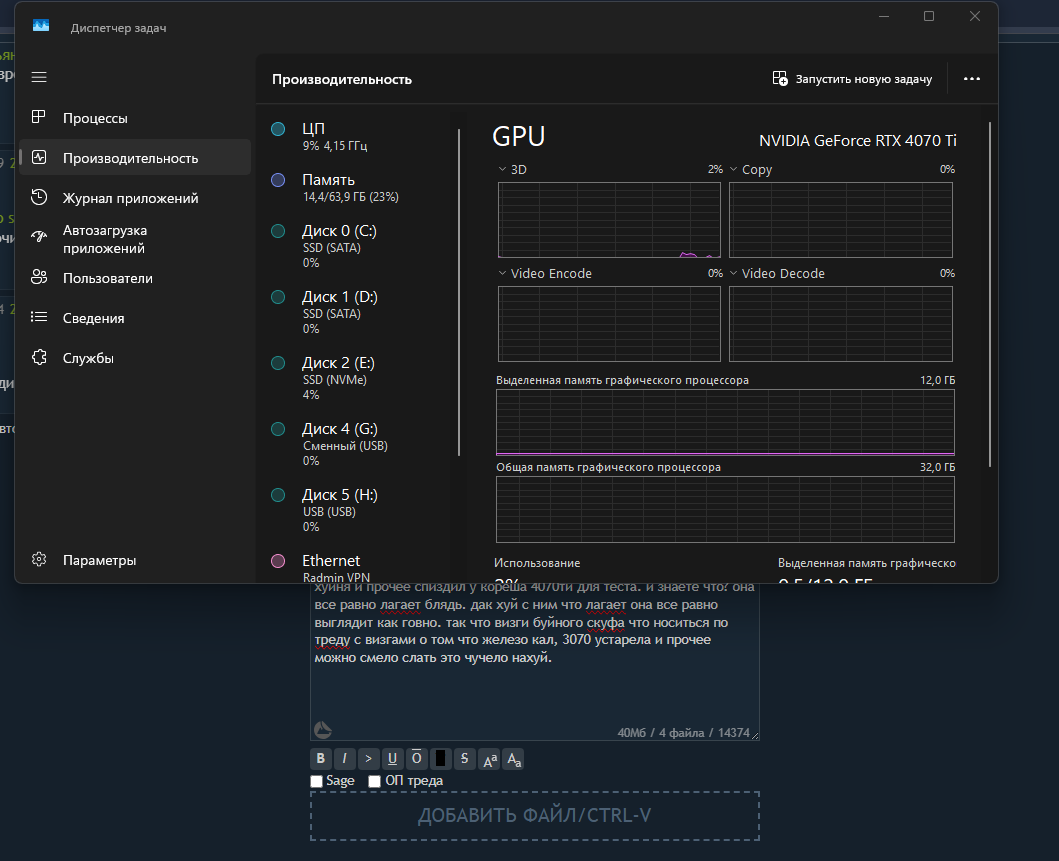Open the hamburger navigation menu
This screenshot has height=861, width=1059.
coord(39,77)
